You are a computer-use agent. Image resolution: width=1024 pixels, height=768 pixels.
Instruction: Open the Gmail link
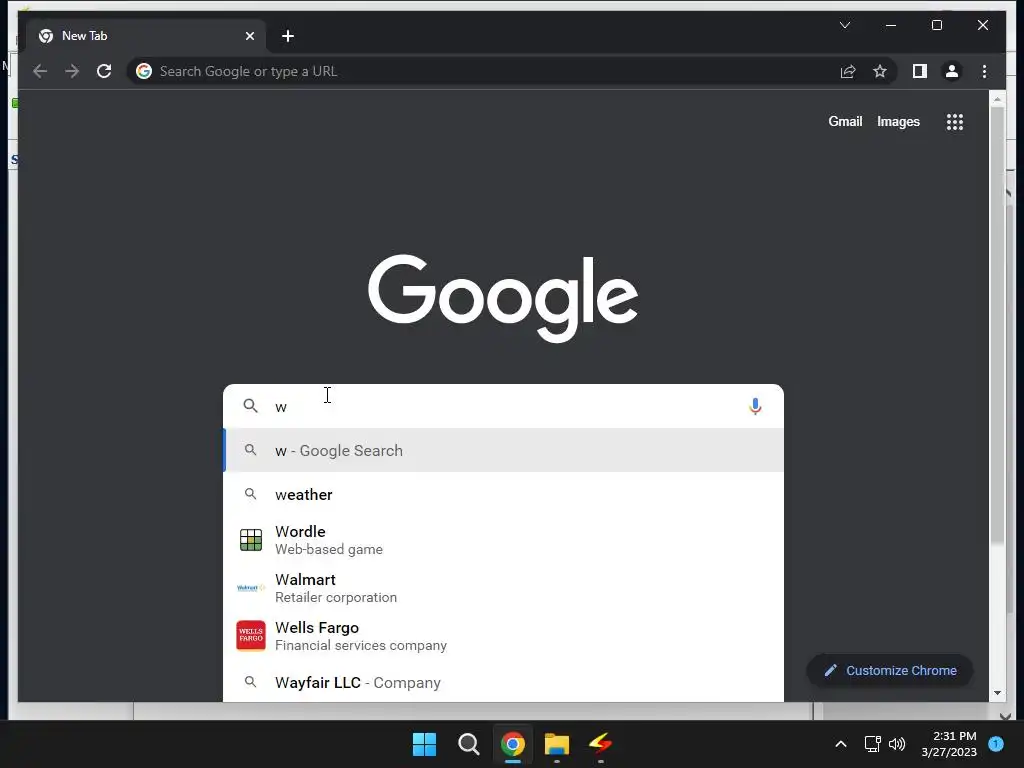point(845,121)
